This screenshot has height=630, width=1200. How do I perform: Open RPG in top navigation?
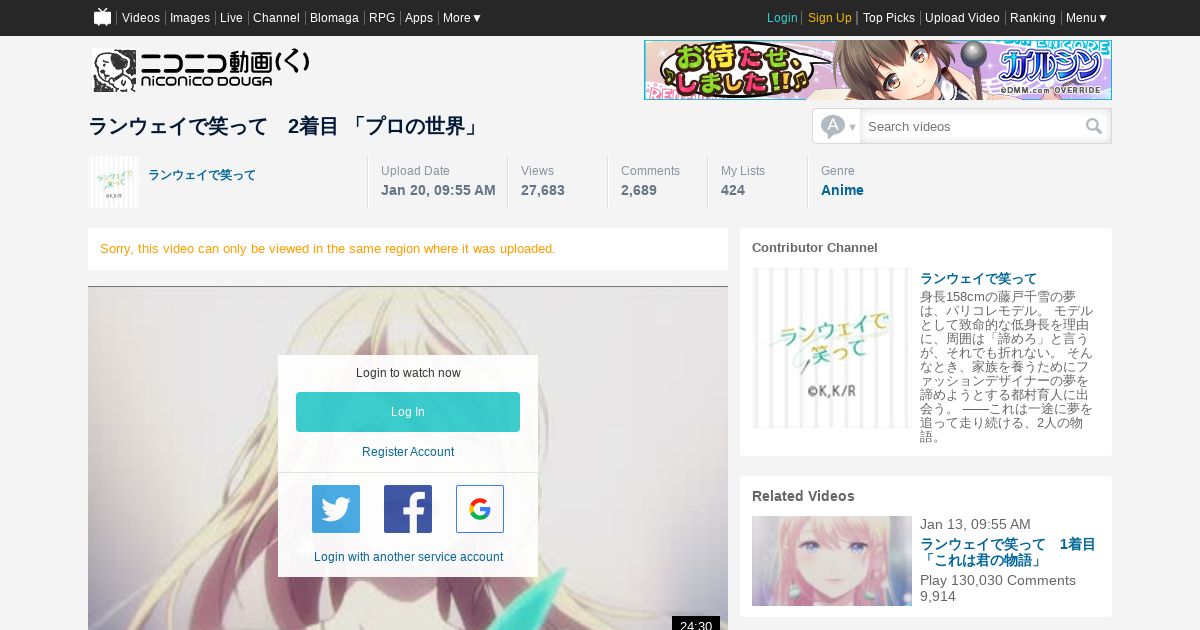(382, 17)
